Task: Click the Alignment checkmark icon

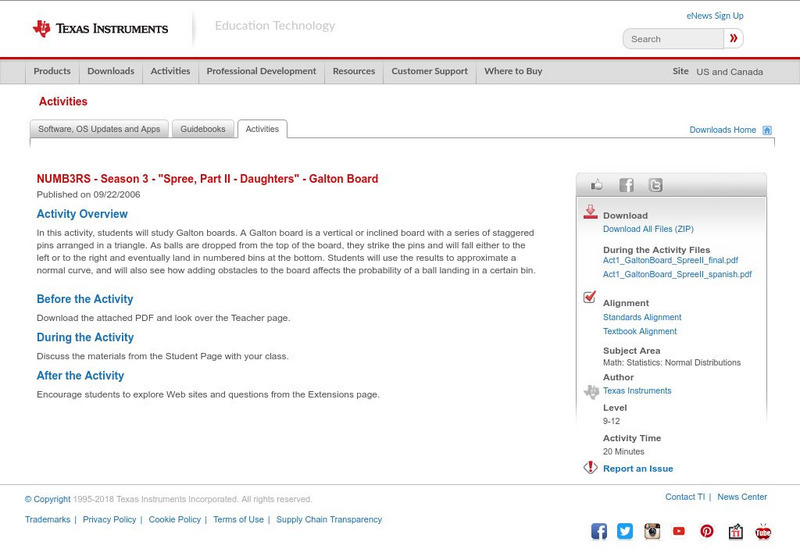Action: coord(589,296)
